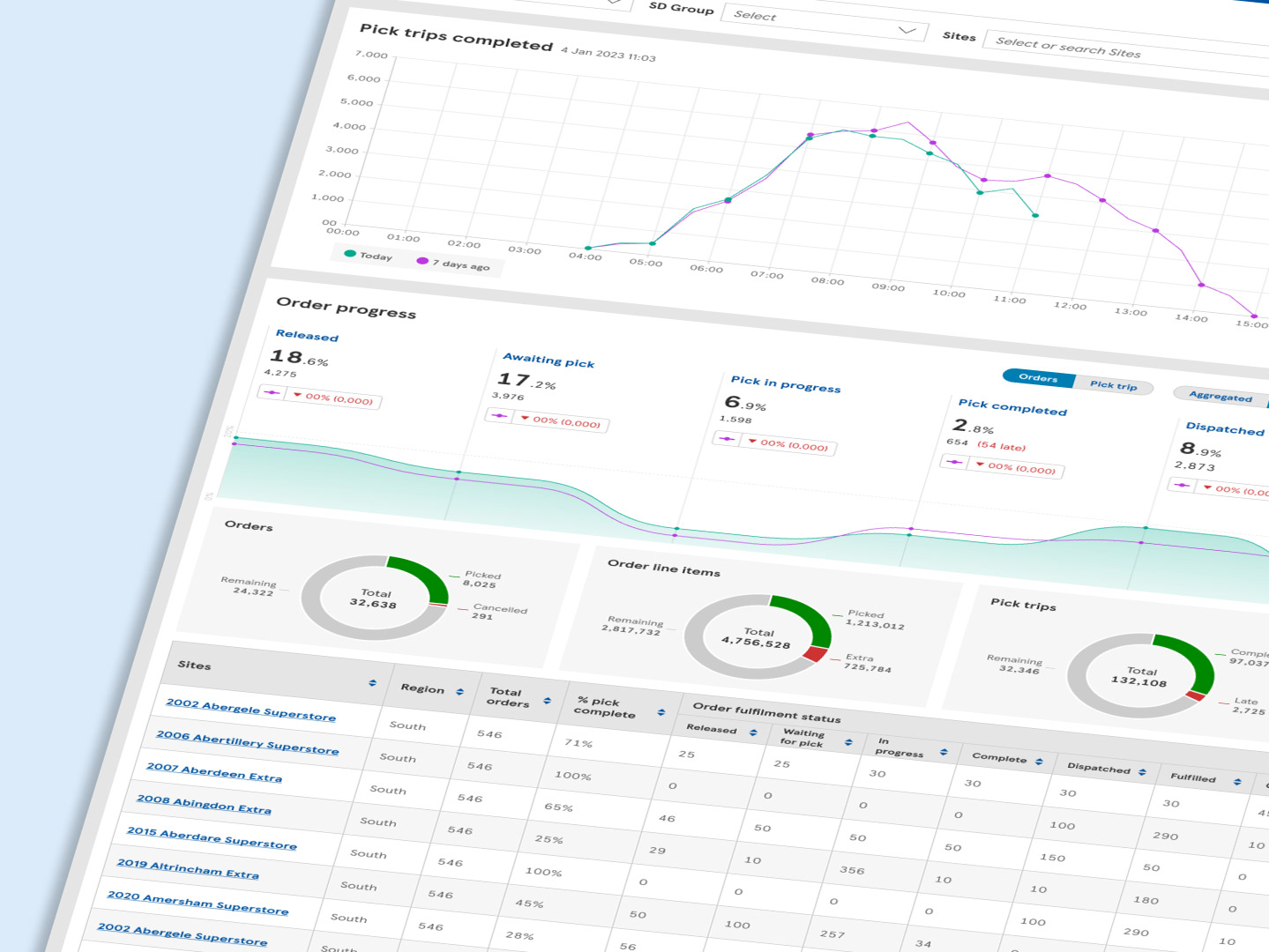Switch order progress view to Orders
Viewport: 1269px width, 952px height.
(1038, 377)
